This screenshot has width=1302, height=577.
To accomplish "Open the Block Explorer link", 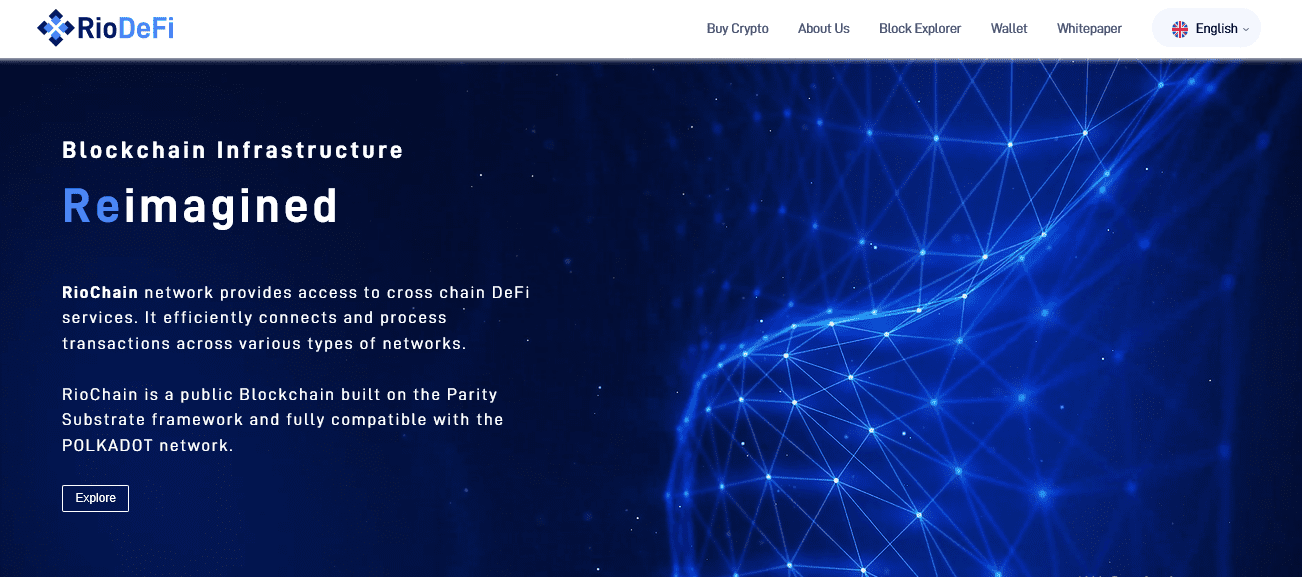I will point(920,29).
